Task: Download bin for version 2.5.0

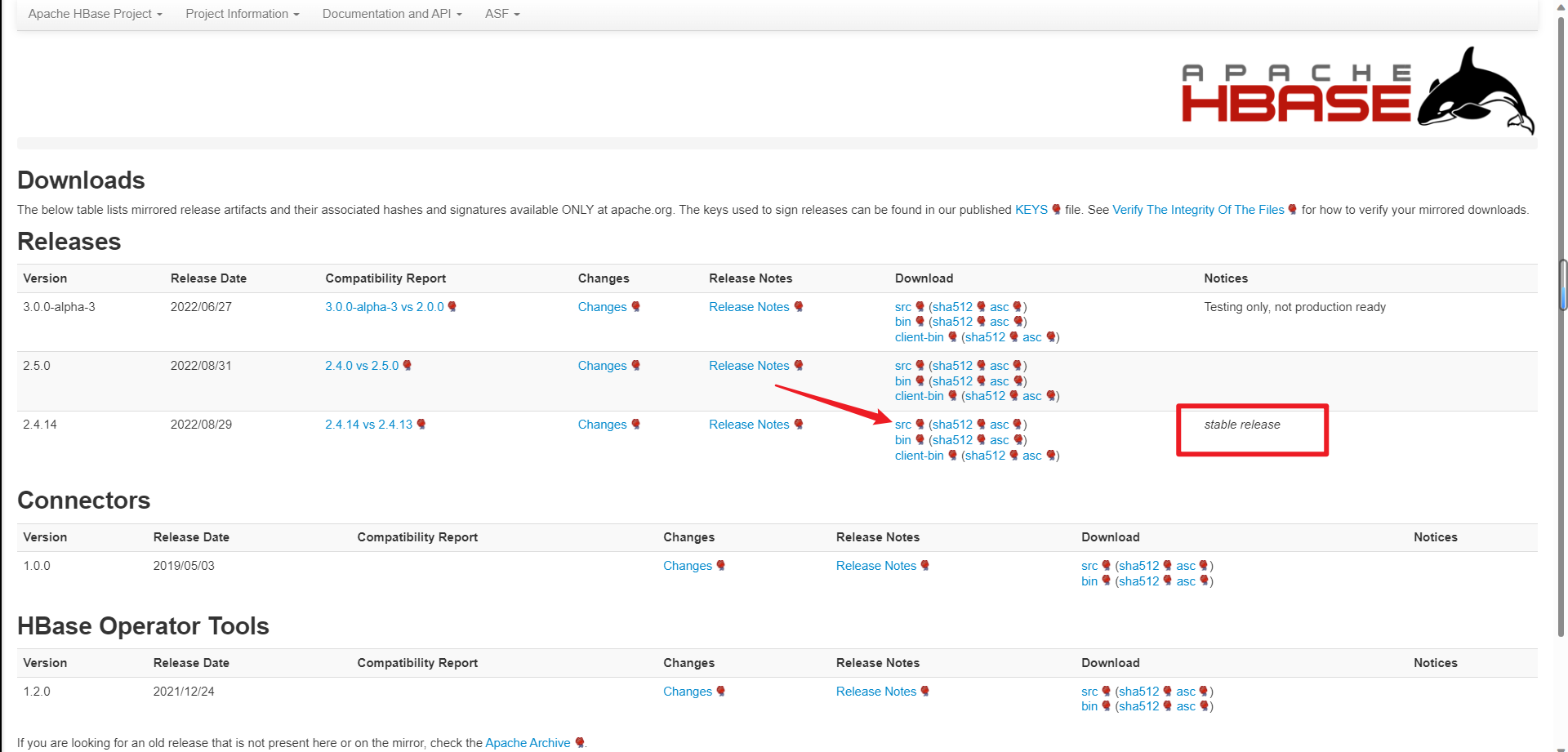Action: [x=902, y=381]
